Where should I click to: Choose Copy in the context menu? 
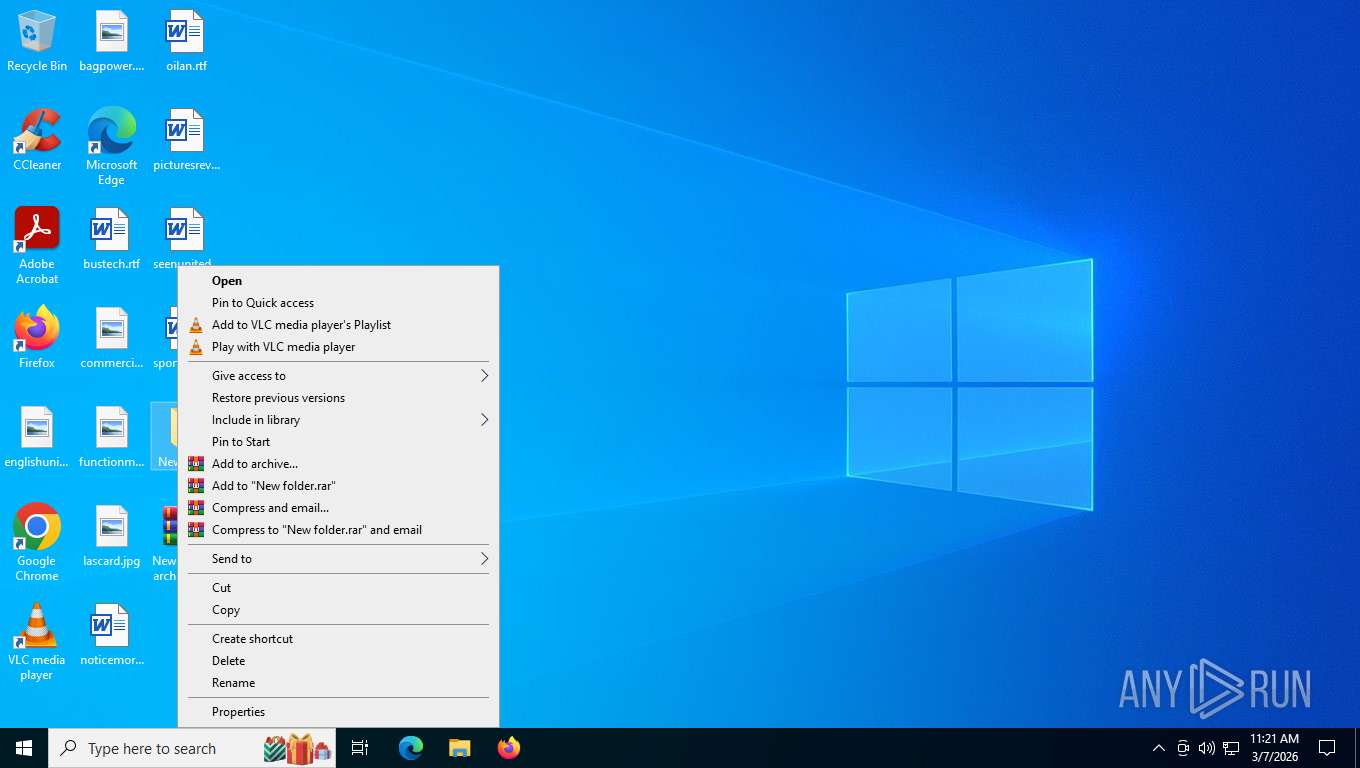coord(338,610)
